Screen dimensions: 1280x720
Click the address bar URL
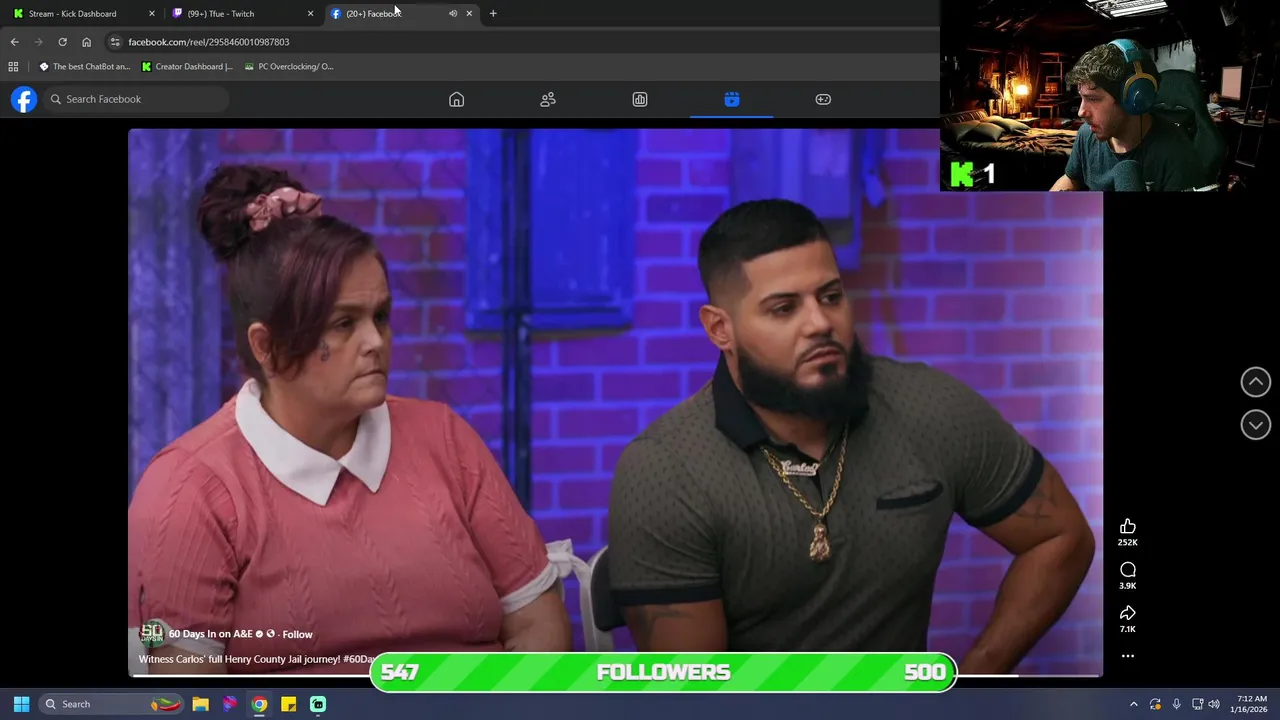coord(209,42)
